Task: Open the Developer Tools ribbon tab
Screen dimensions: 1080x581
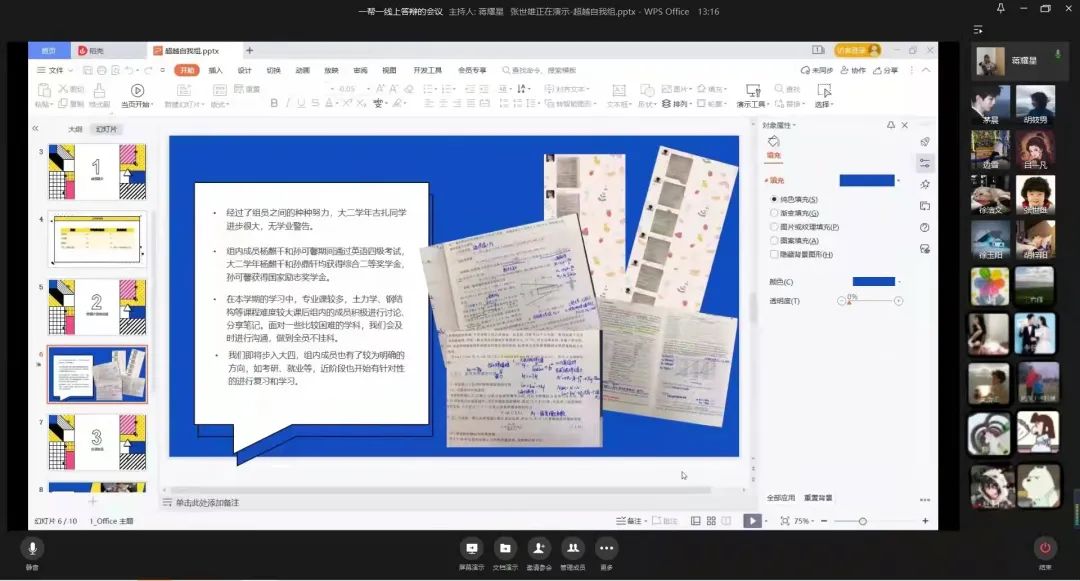Action: 427,70
